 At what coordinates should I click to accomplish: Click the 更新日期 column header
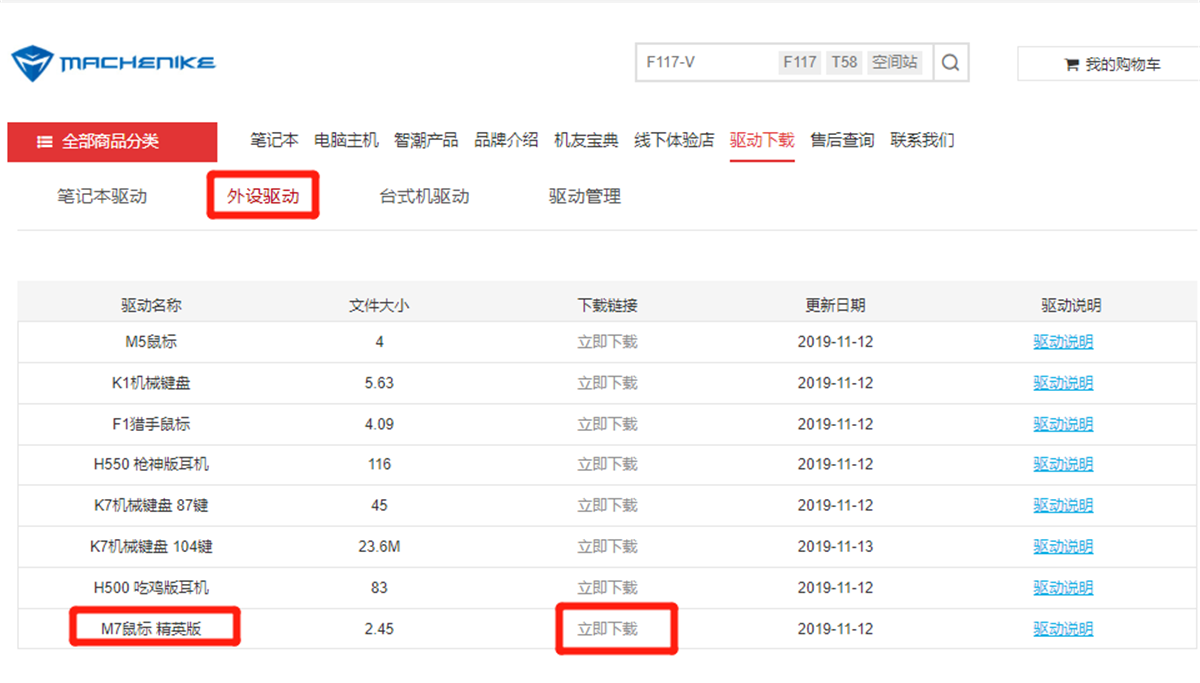pyautogui.click(x=835, y=305)
